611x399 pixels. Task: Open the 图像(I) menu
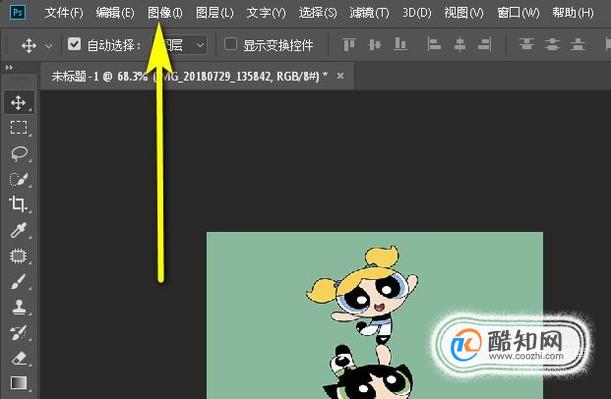[x=165, y=13]
